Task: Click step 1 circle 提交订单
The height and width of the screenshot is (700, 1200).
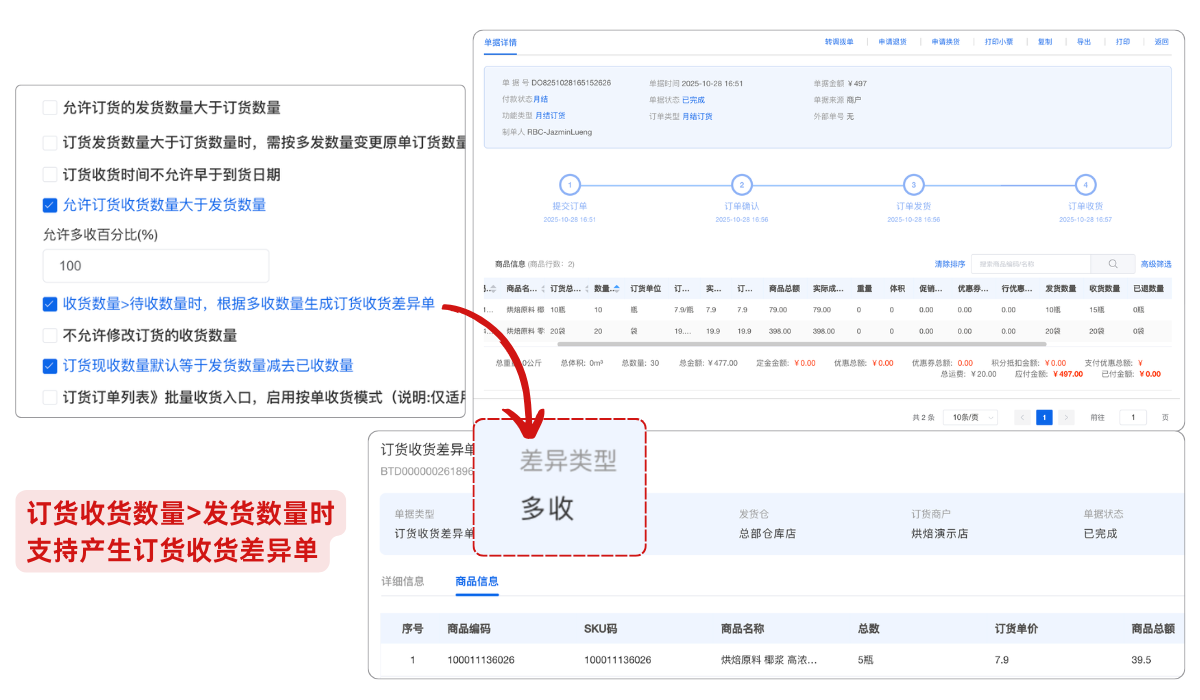Action: (x=569, y=185)
